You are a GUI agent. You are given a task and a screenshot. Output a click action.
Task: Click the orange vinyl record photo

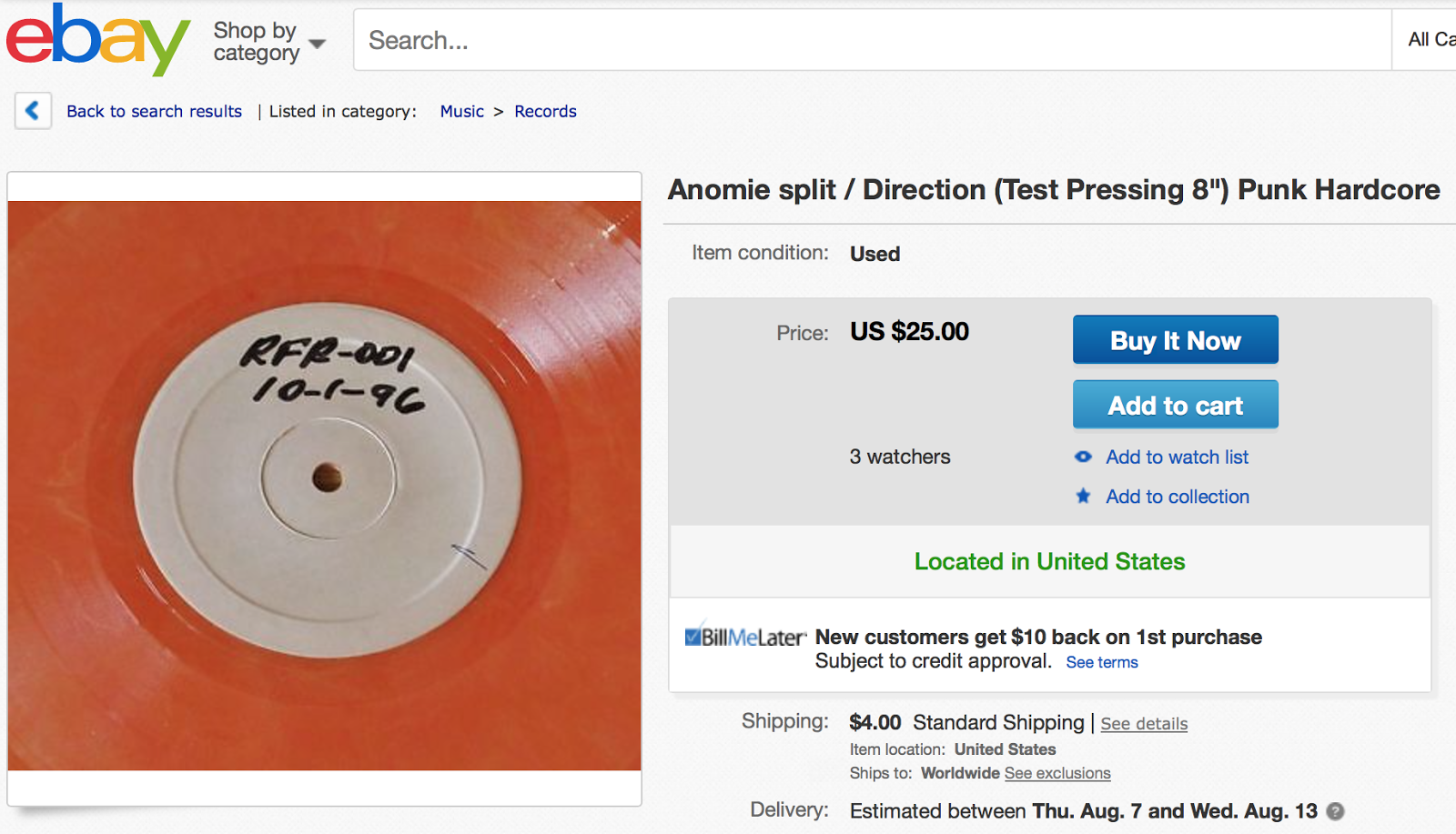[x=324, y=486]
